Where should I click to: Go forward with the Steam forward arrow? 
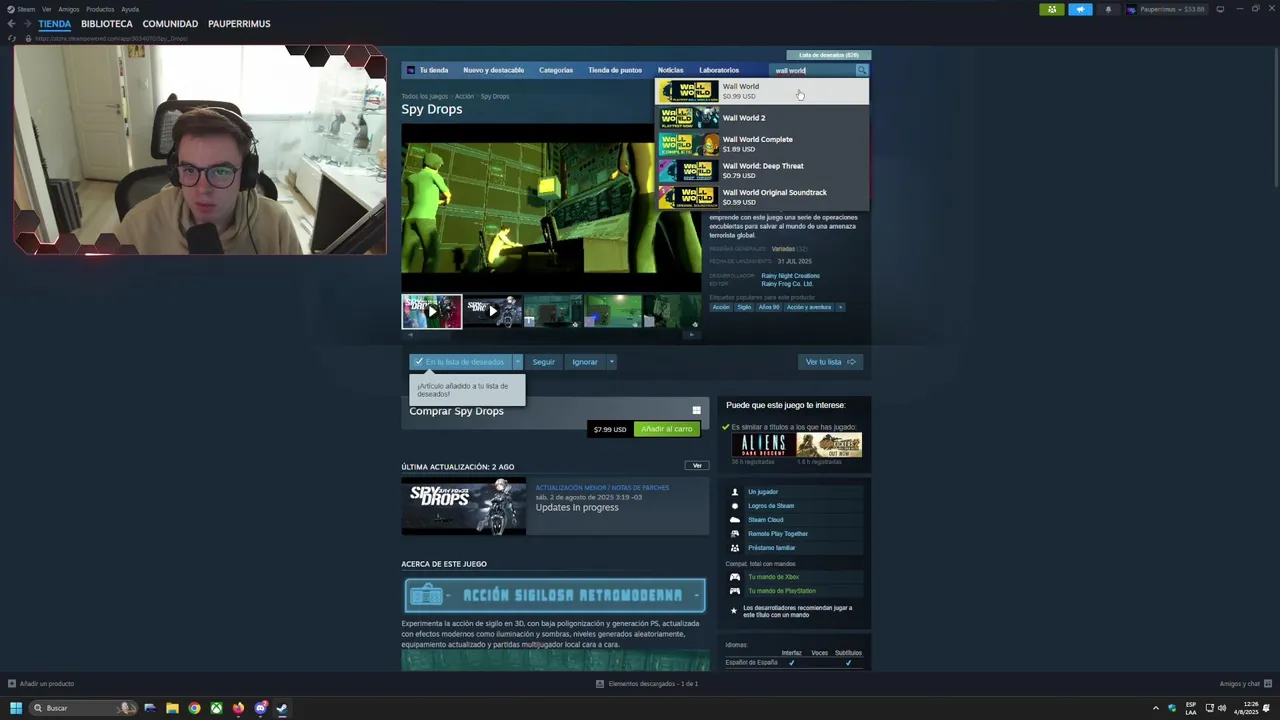(26, 24)
